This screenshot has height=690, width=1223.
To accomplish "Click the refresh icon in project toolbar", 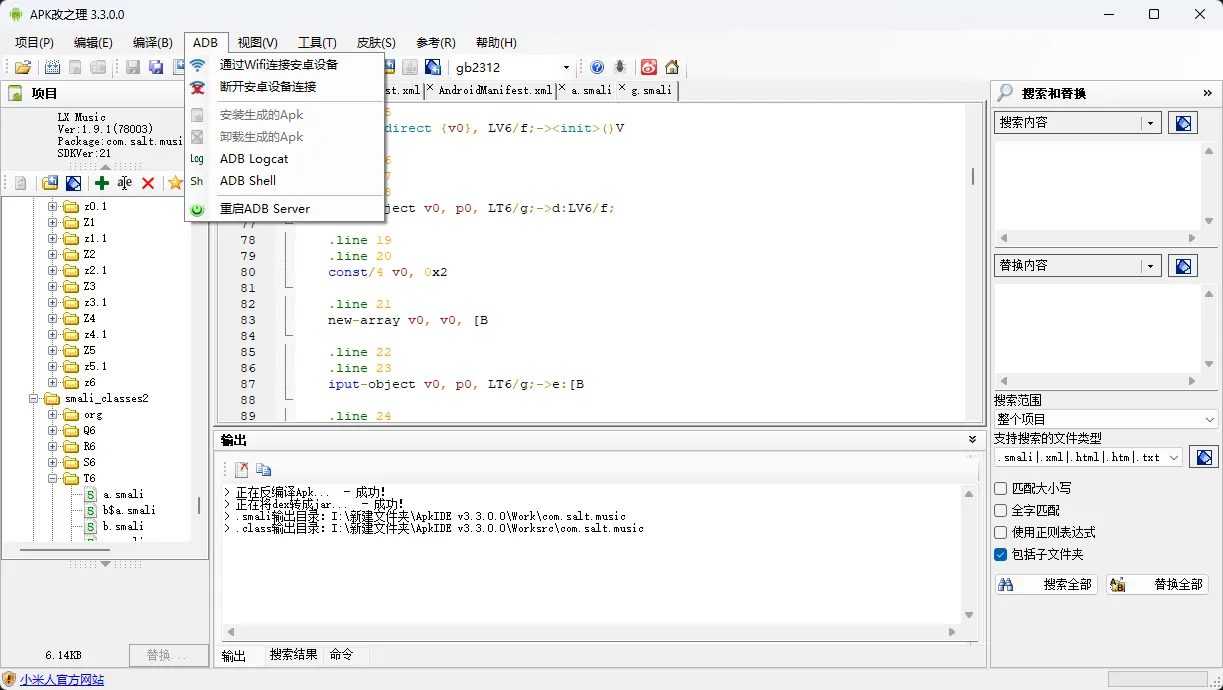I will [x=20, y=183].
